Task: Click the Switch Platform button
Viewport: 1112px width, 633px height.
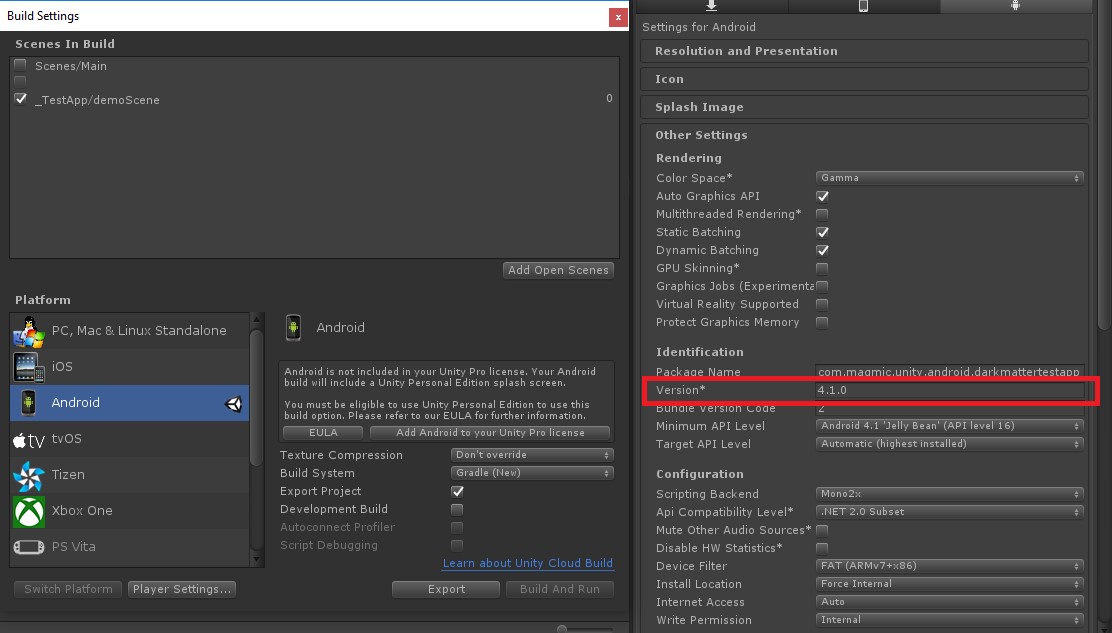Action: [x=68, y=589]
